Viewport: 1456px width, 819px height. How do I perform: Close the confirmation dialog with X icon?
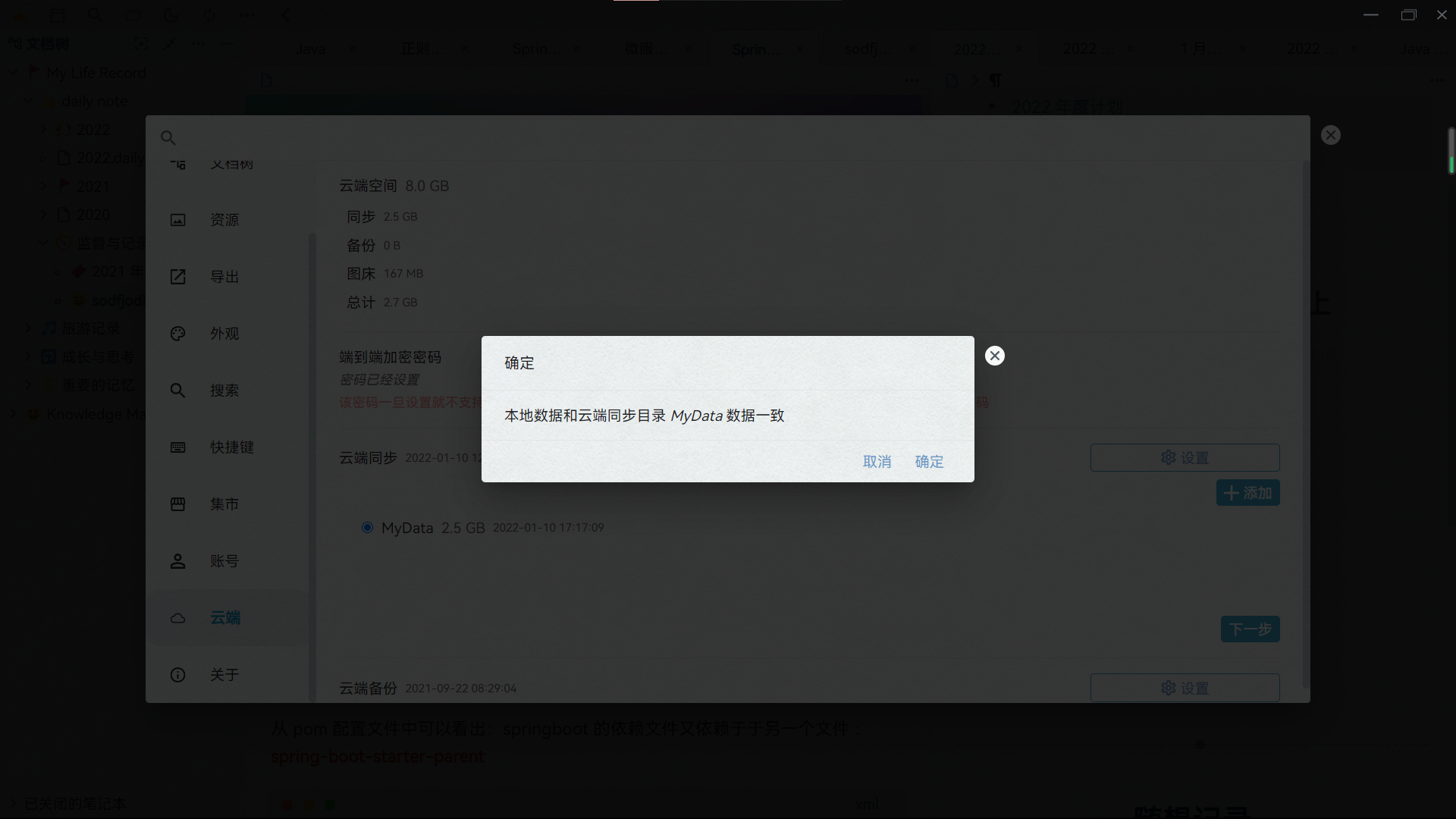click(994, 356)
